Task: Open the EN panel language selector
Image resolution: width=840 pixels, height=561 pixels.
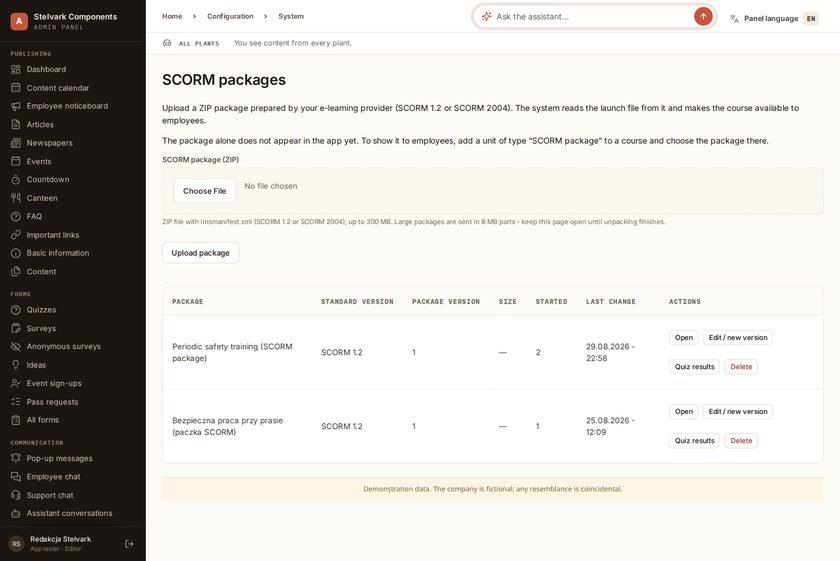Action: (x=811, y=19)
